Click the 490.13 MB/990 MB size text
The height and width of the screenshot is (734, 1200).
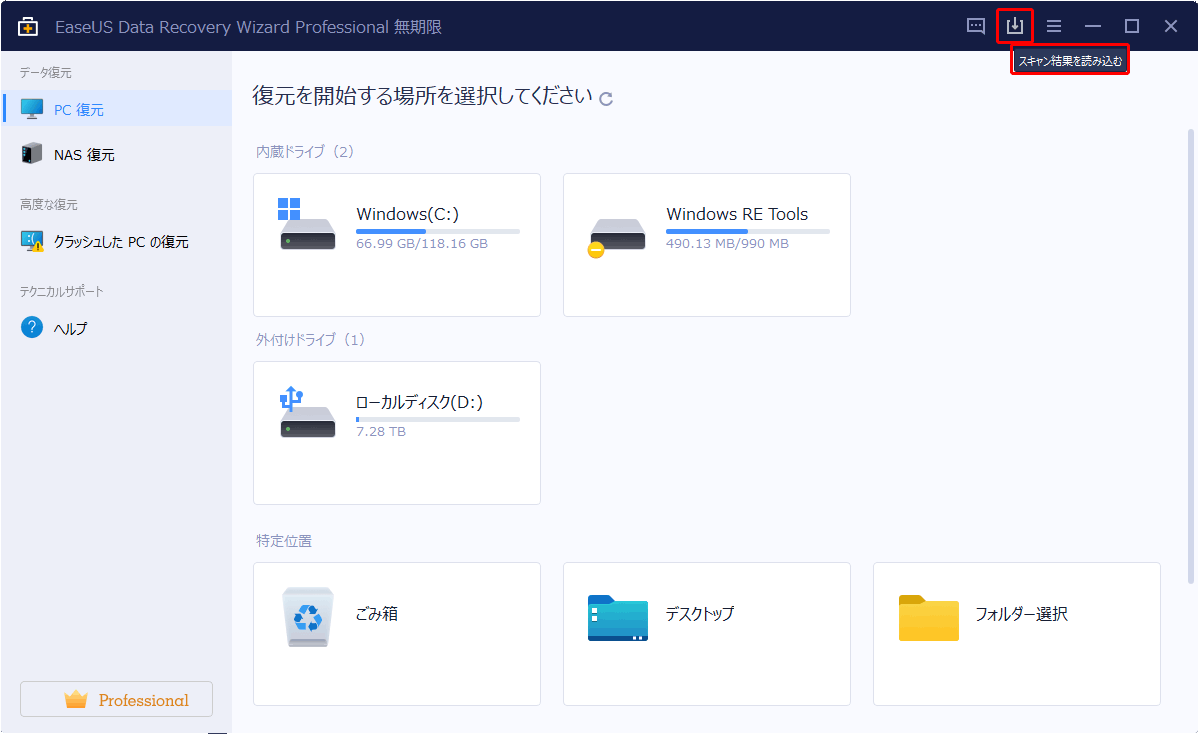point(727,244)
